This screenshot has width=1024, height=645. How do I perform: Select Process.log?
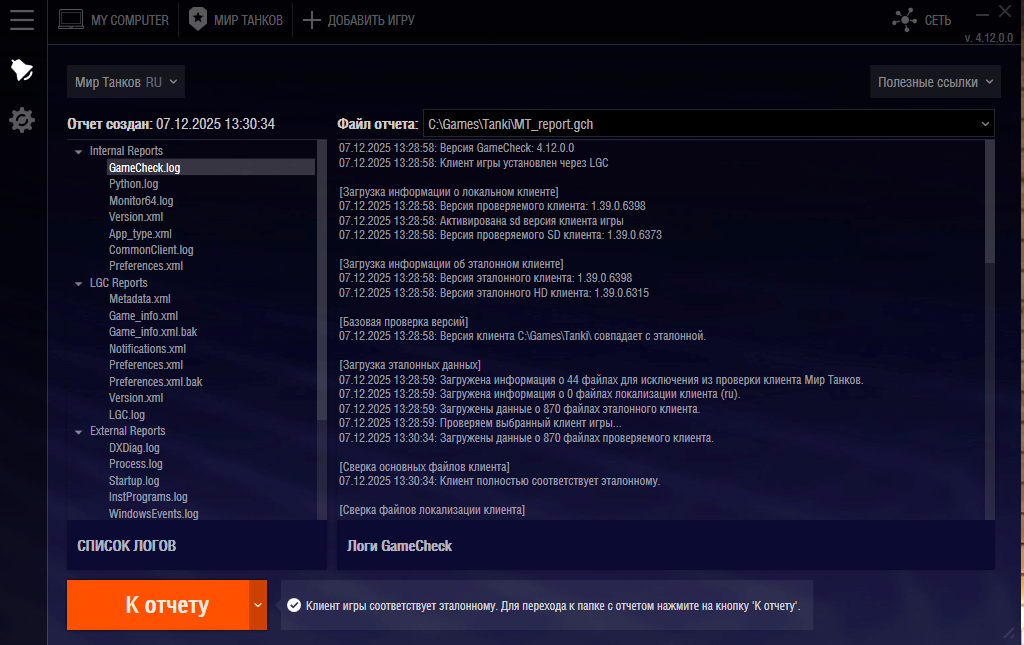pos(135,464)
